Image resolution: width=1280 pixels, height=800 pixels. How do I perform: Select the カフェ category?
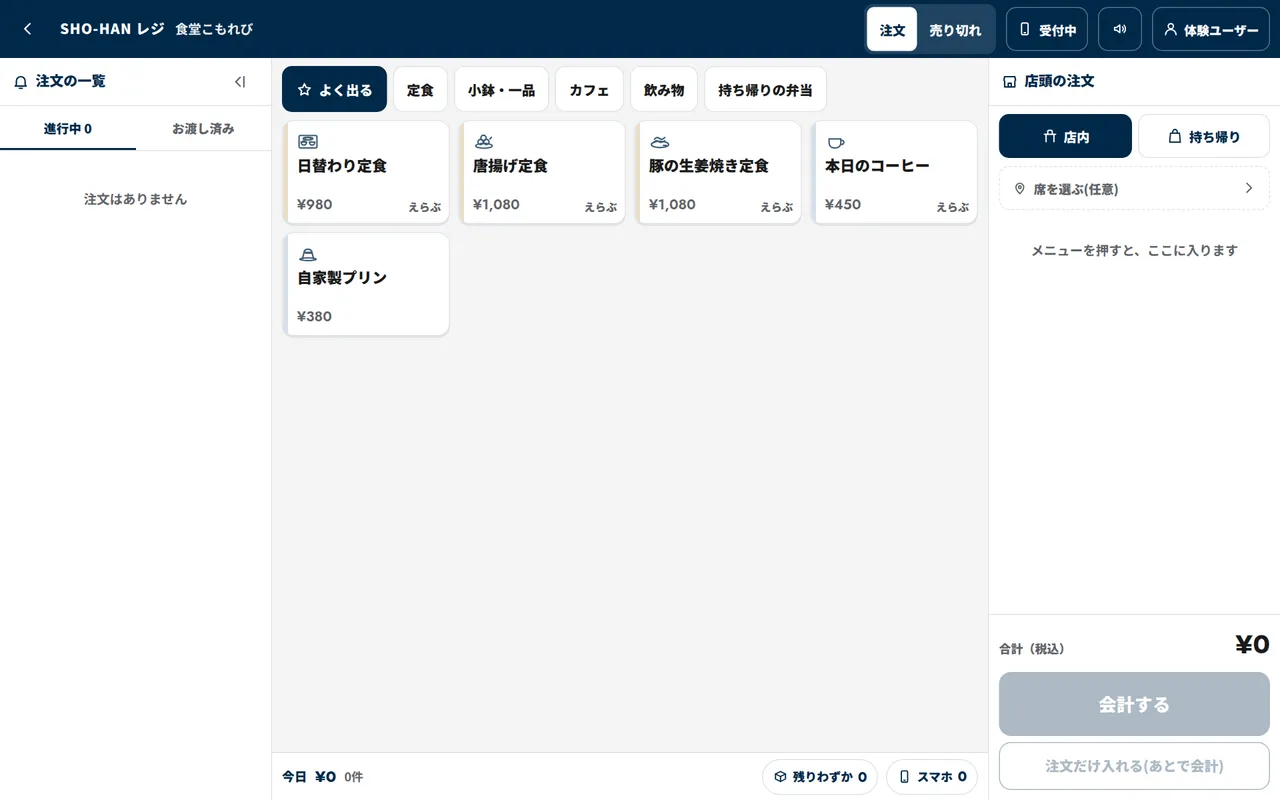click(x=589, y=89)
